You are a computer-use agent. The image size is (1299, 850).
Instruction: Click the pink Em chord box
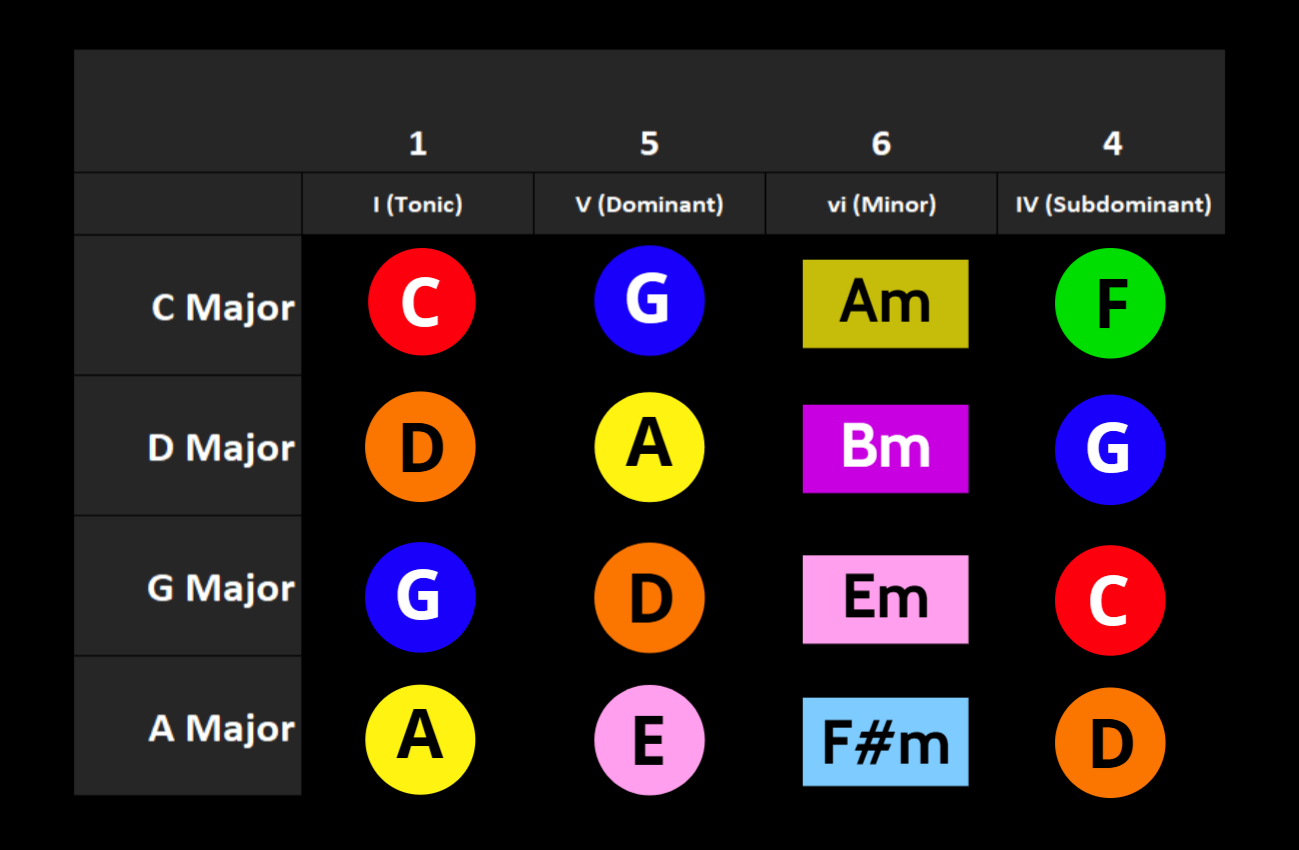885,599
